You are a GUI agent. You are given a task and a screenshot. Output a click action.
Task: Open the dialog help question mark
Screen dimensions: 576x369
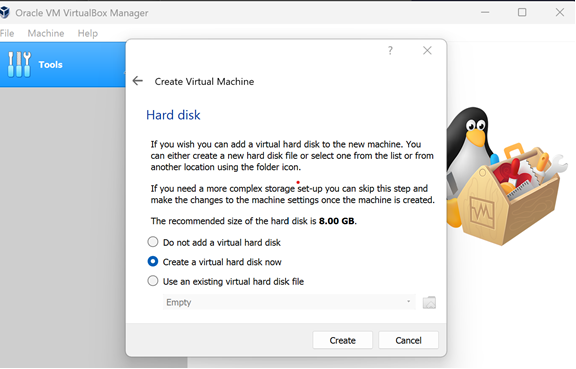(390, 50)
